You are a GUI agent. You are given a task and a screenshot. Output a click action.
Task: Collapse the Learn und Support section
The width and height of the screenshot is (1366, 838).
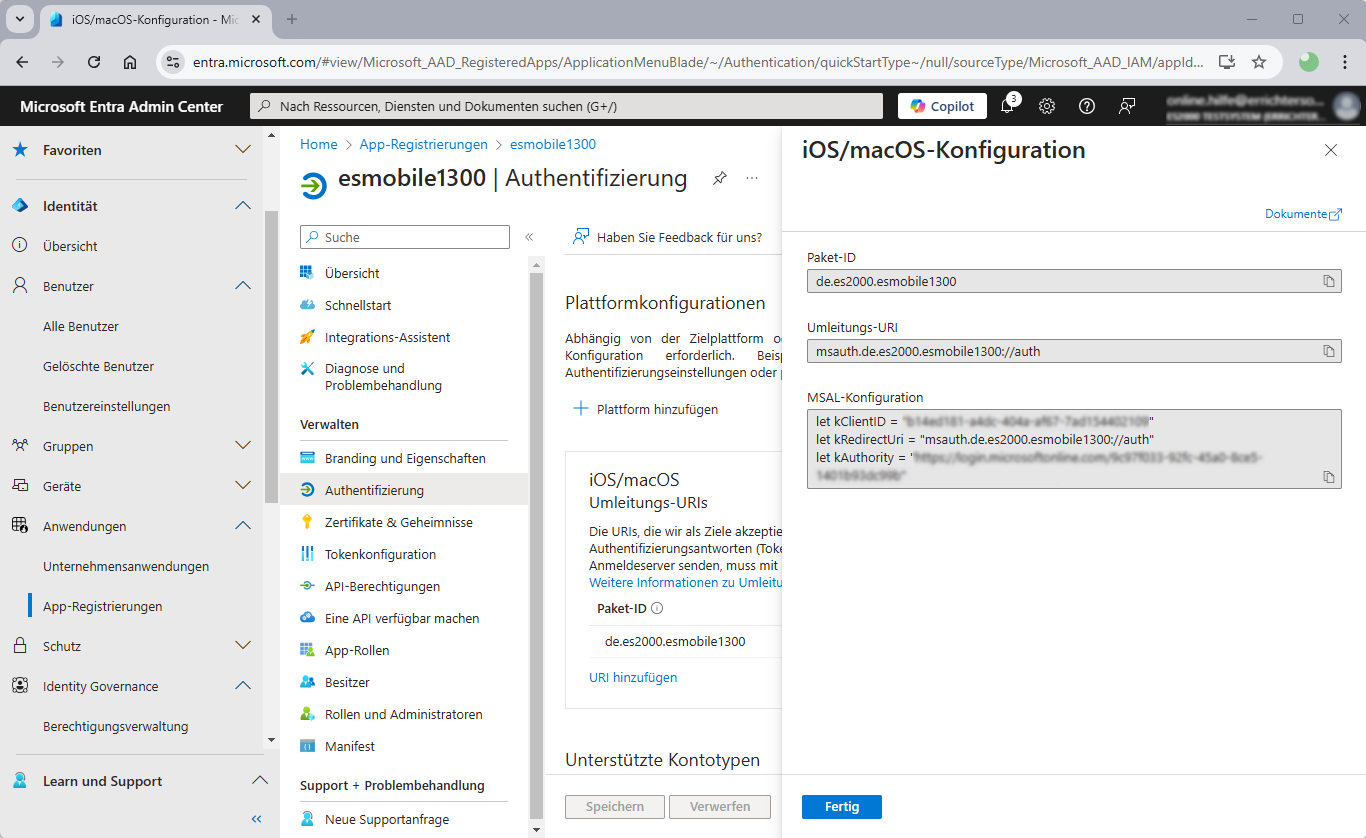point(259,781)
